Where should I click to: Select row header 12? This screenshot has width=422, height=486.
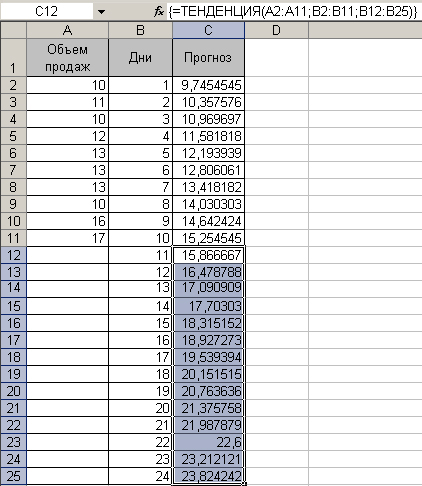(x=13, y=255)
